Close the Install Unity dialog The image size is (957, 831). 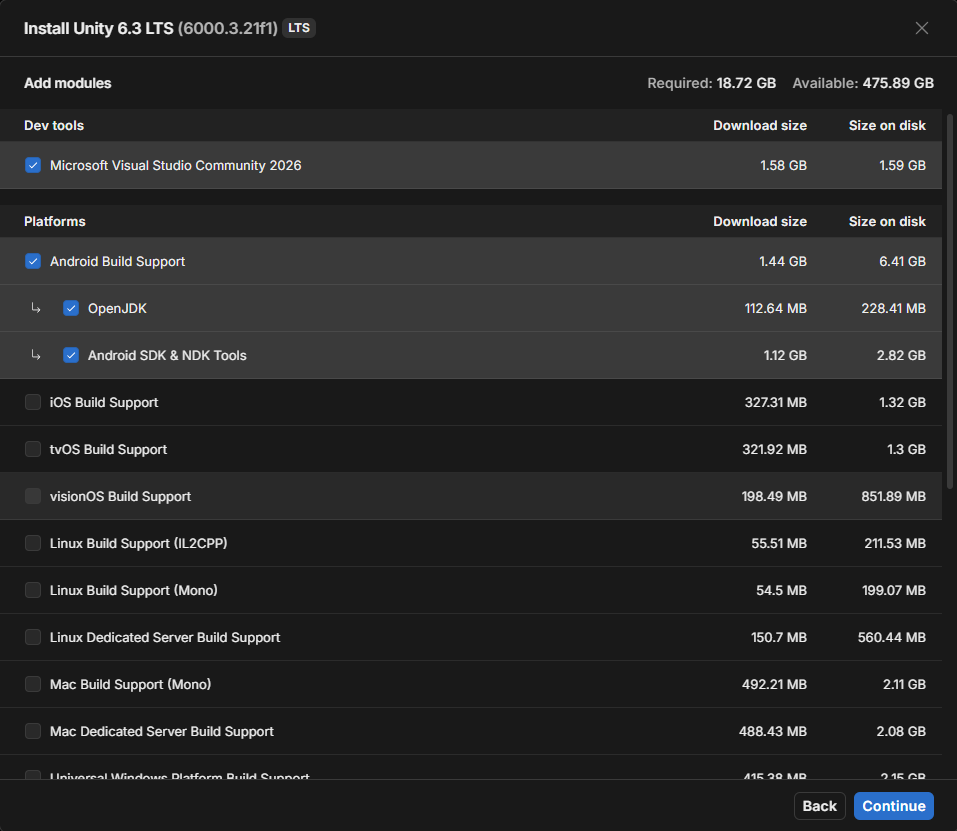[922, 28]
